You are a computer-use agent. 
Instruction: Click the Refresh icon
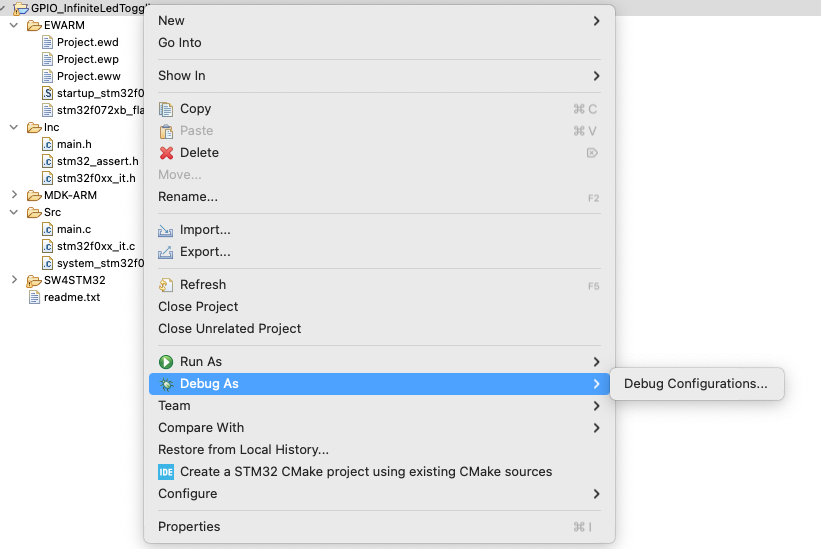[166, 285]
